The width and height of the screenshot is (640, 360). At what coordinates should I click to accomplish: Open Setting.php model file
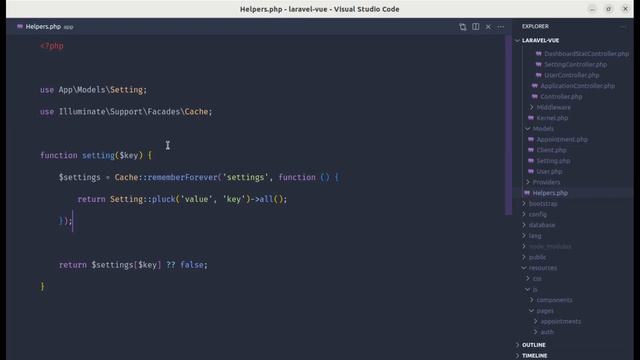click(x=553, y=160)
